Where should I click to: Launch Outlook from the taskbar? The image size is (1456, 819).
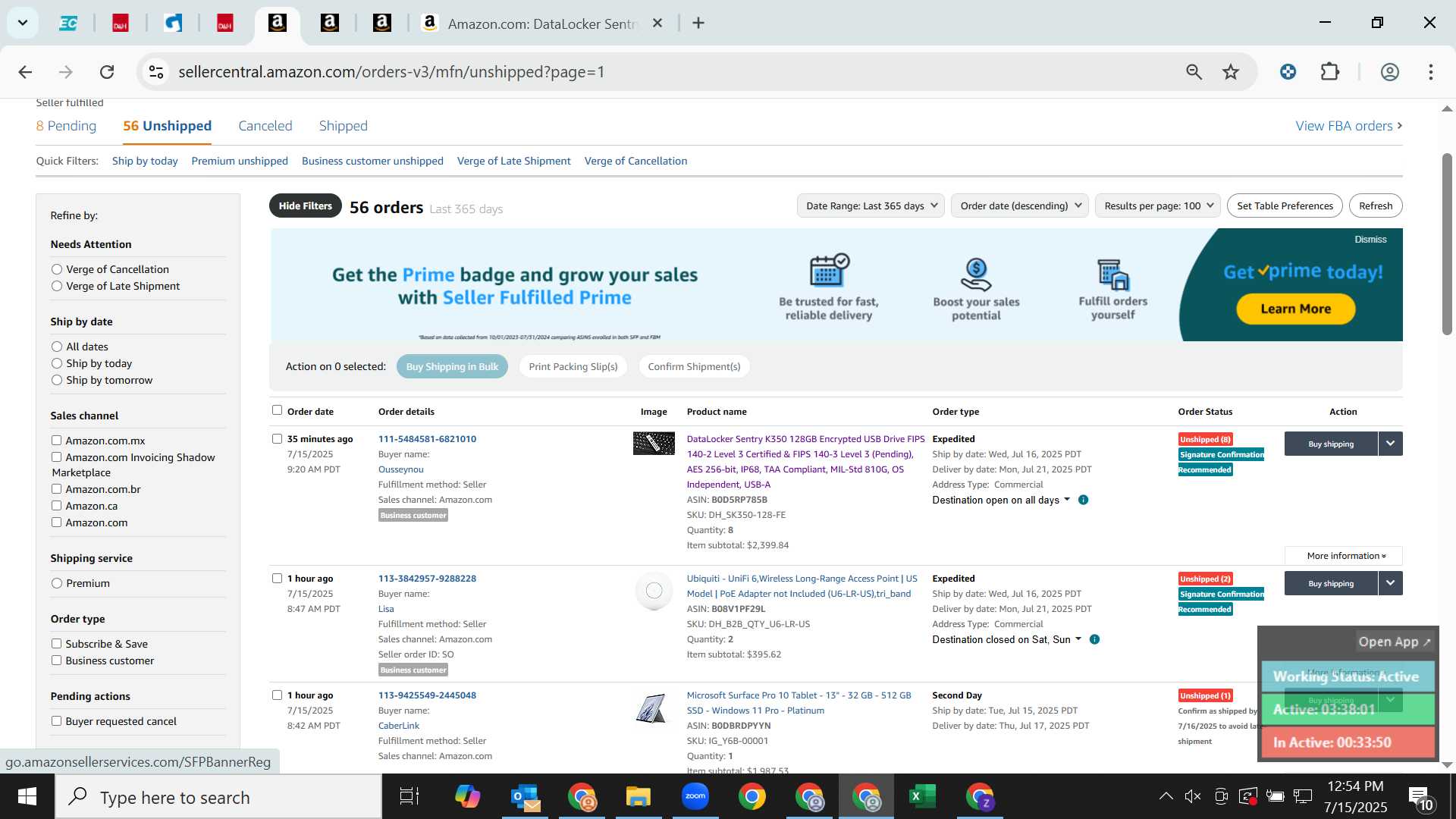[x=525, y=797]
